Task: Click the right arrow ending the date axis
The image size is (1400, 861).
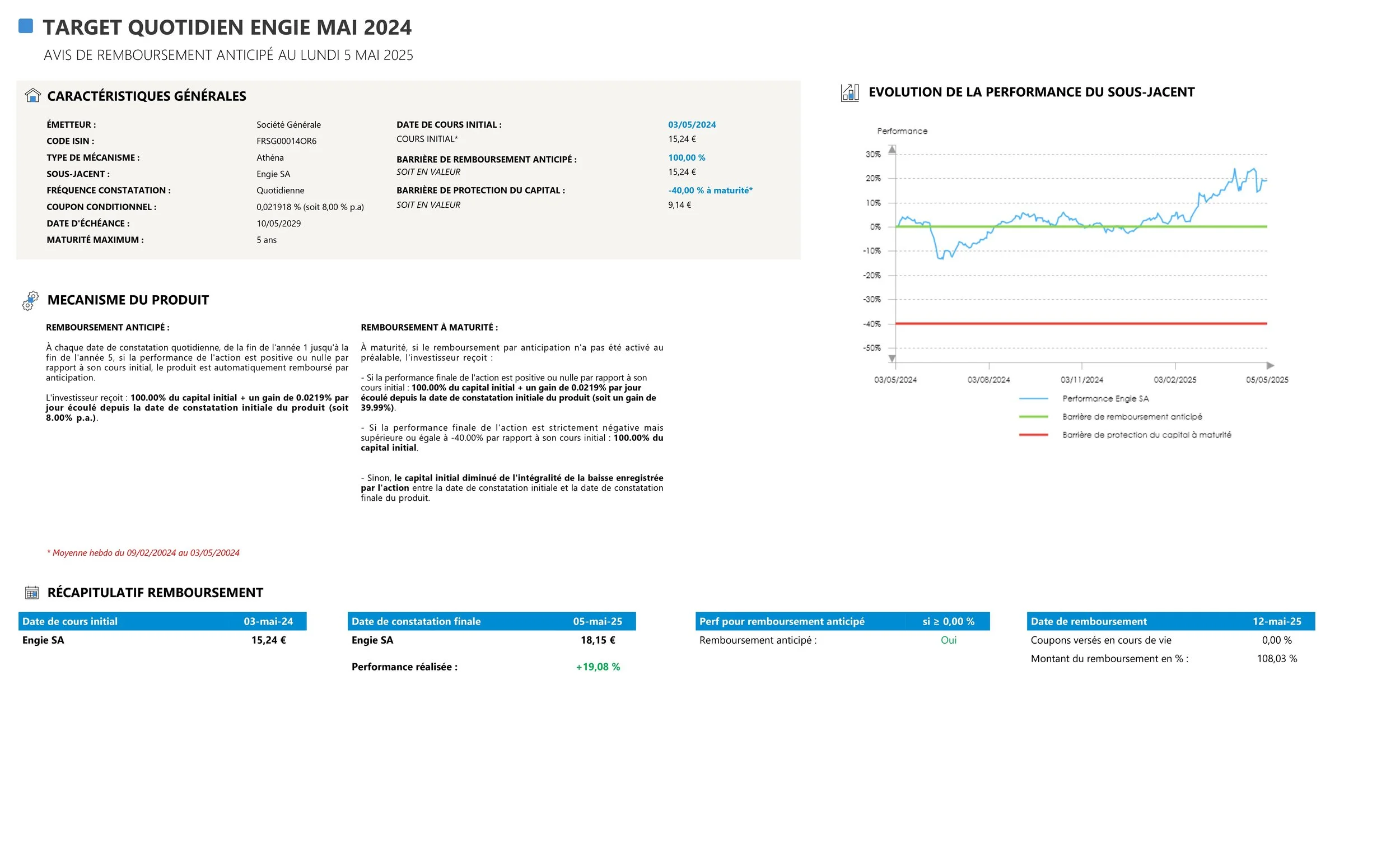Action: [1270, 365]
